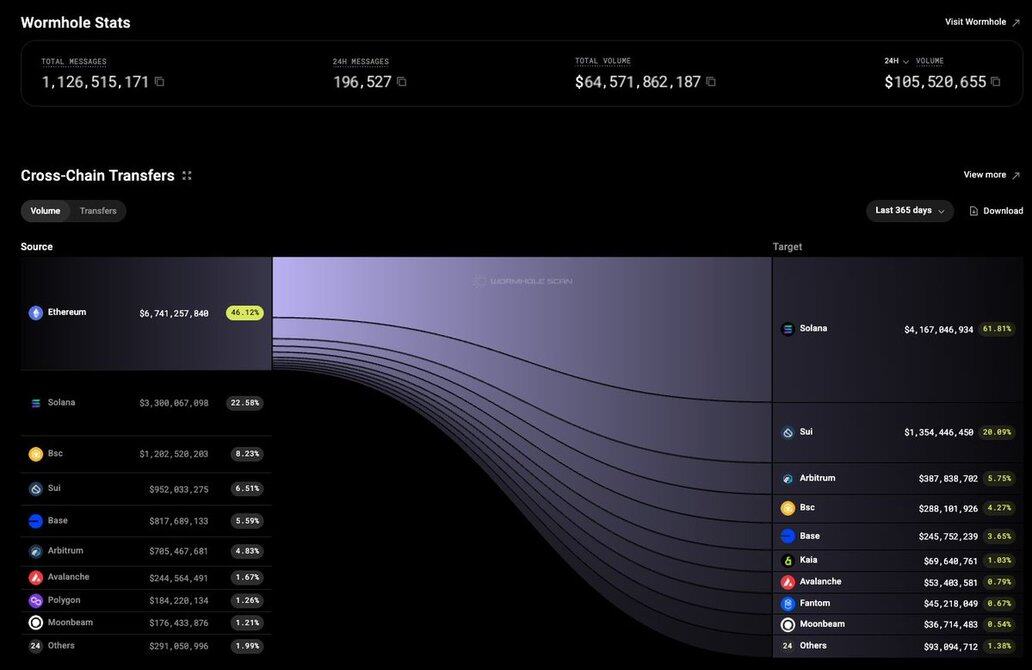Click the Arbitrum target 5.75% badge
1032x670 pixels.
[1000, 479]
